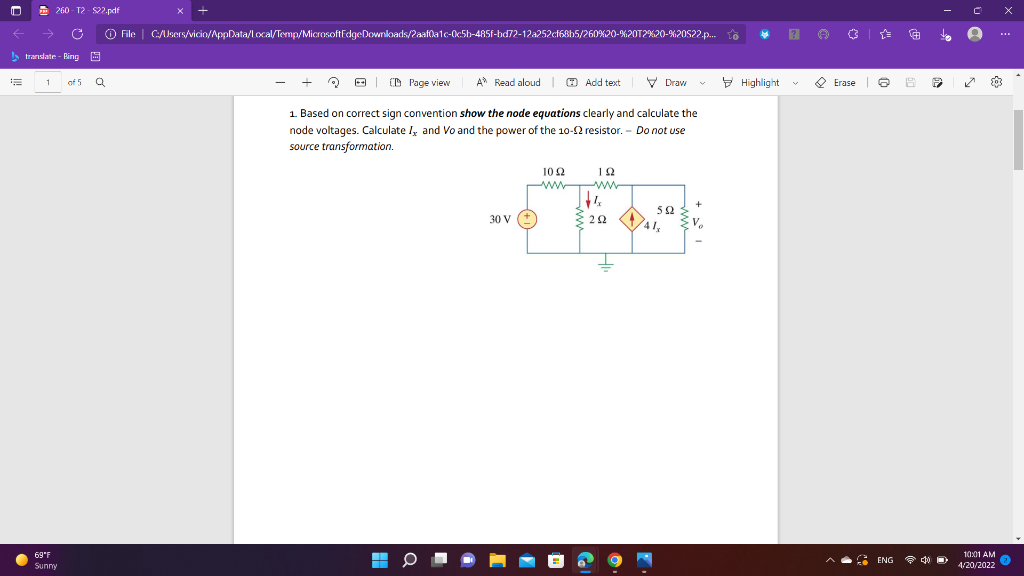Print the PDF document
1024x576 pixels.
[884, 82]
